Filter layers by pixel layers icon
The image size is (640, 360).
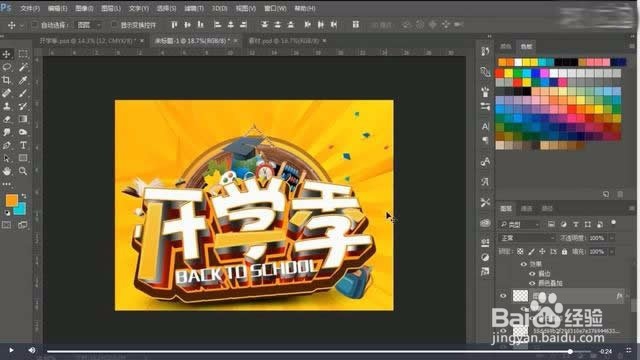pyautogui.click(x=551, y=224)
